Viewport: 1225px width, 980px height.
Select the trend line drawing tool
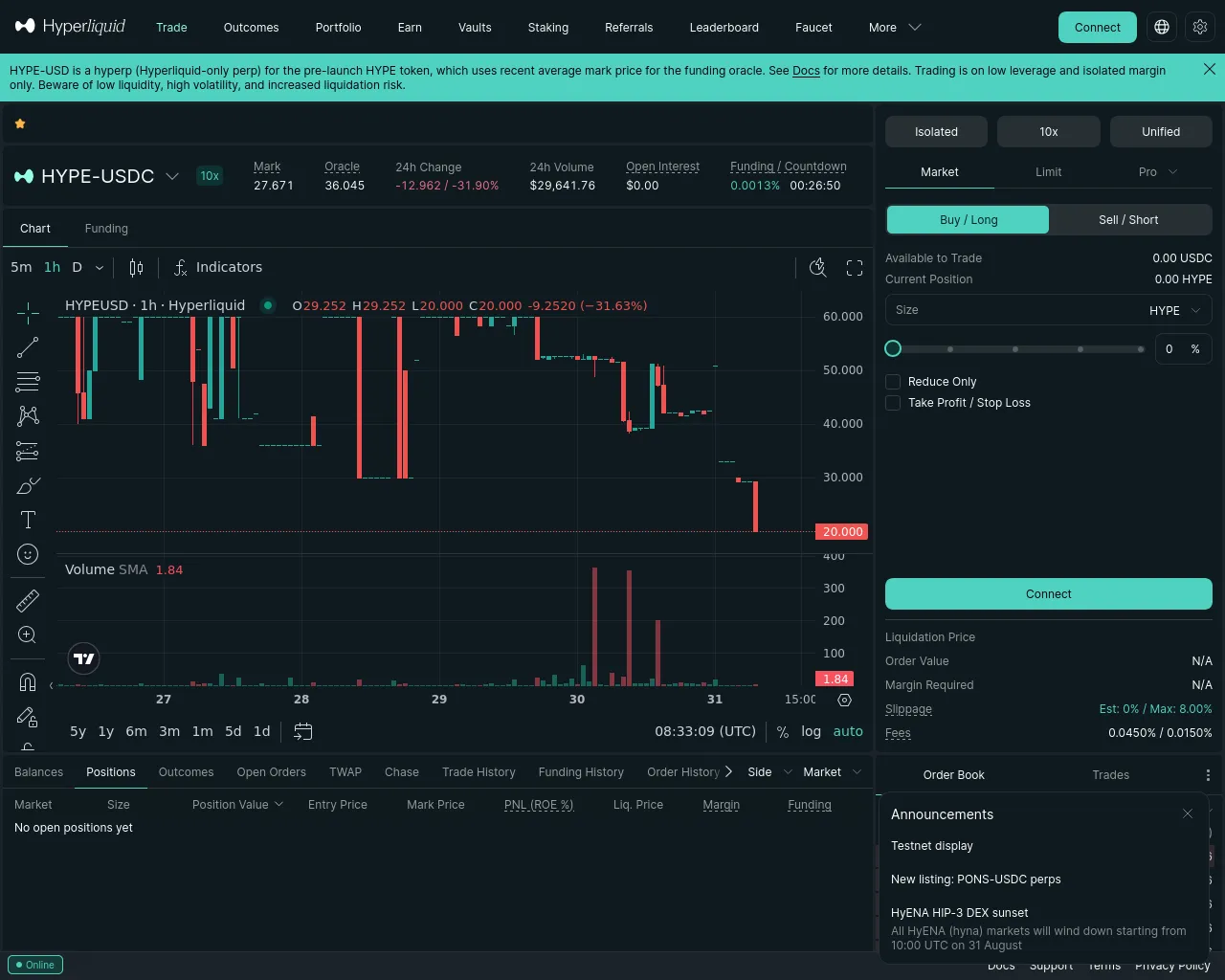point(28,347)
